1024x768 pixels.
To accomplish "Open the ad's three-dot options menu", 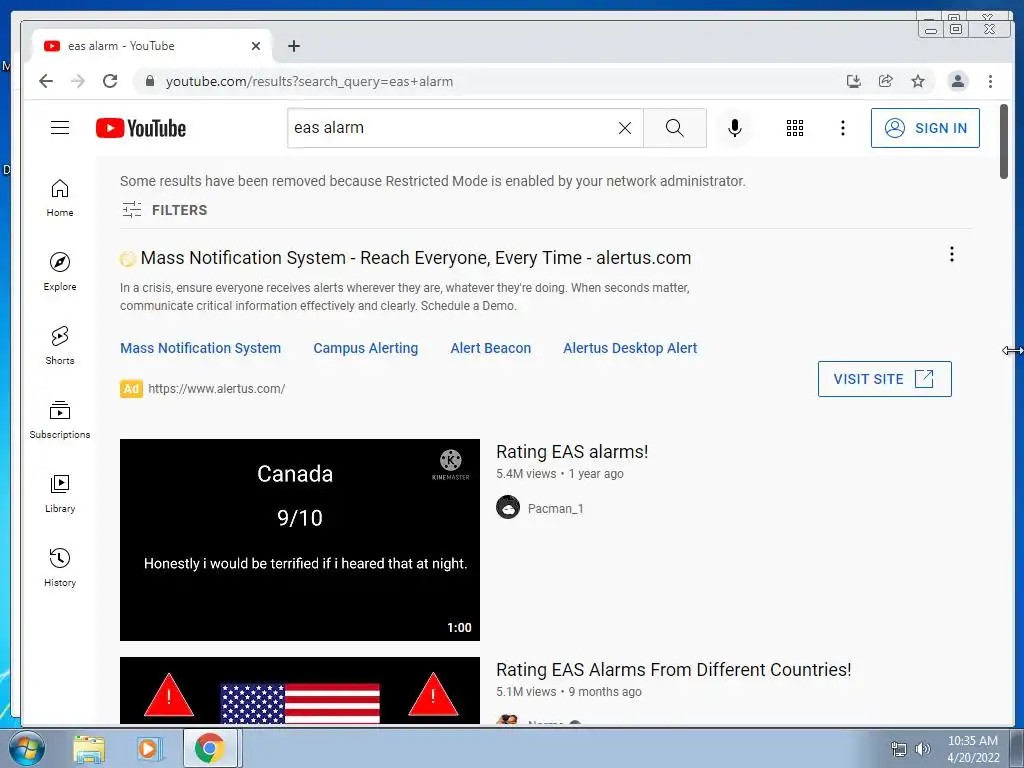I will 952,254.
